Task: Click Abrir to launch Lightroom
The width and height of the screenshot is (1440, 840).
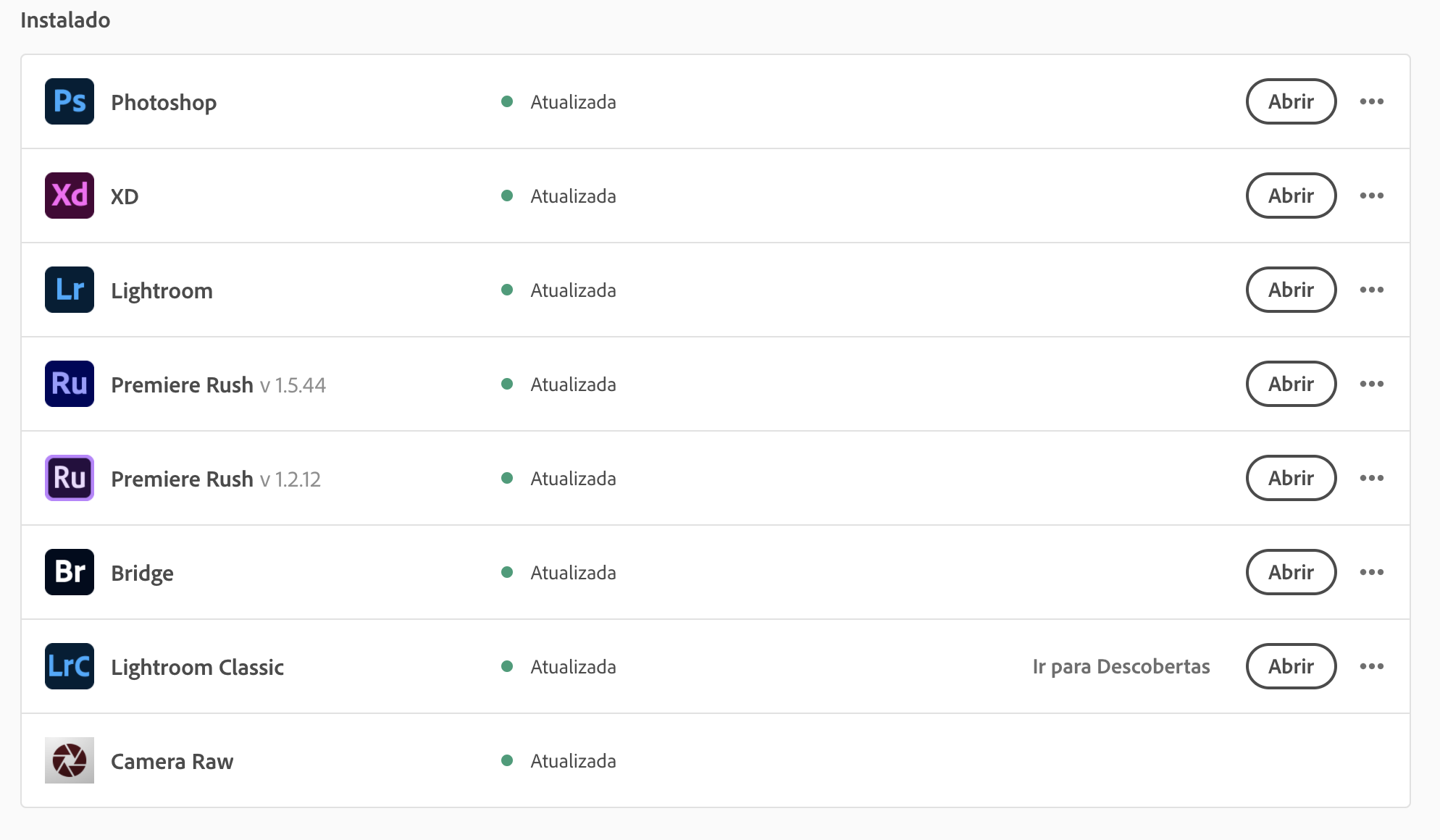Action: pyautogui.click(x=1291, y=290)
